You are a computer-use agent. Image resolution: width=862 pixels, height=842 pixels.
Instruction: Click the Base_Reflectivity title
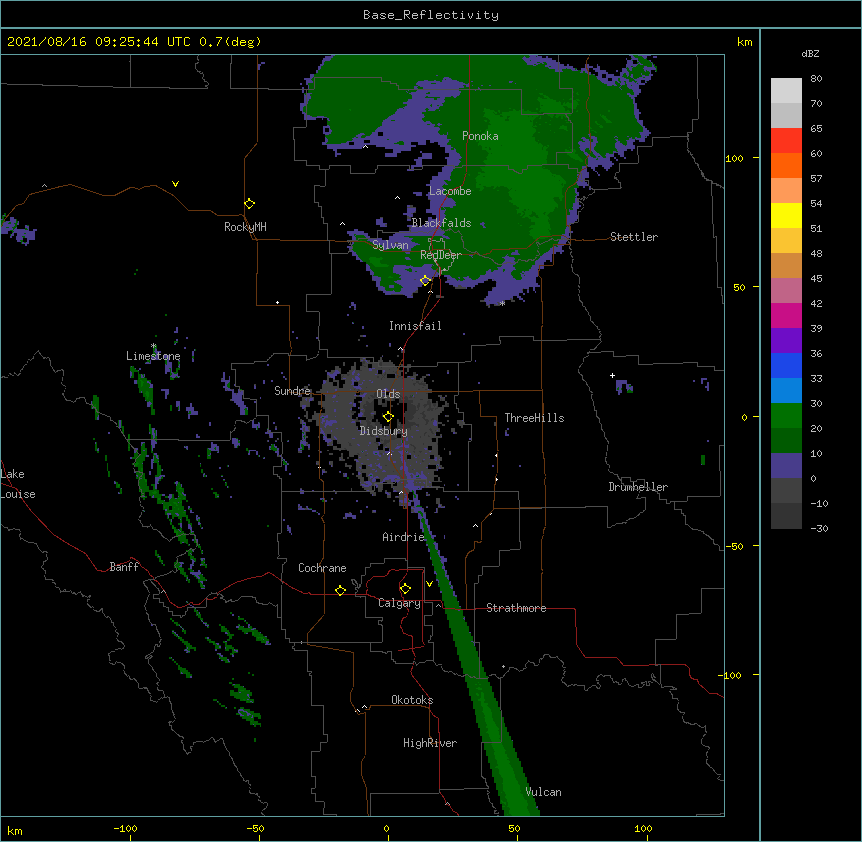[431, 15]
